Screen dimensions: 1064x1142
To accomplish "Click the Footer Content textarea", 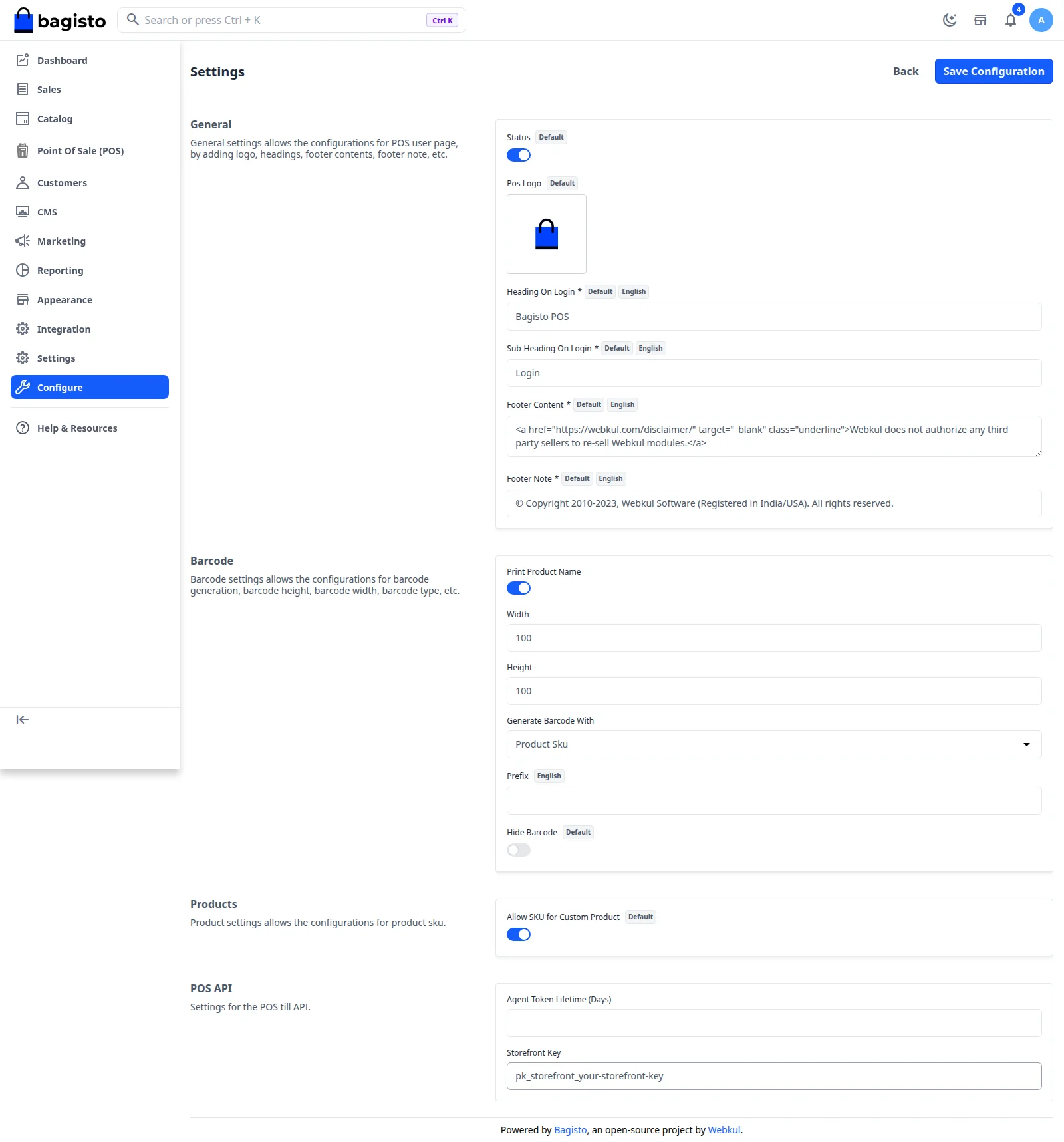I will [x=774, y=436].
